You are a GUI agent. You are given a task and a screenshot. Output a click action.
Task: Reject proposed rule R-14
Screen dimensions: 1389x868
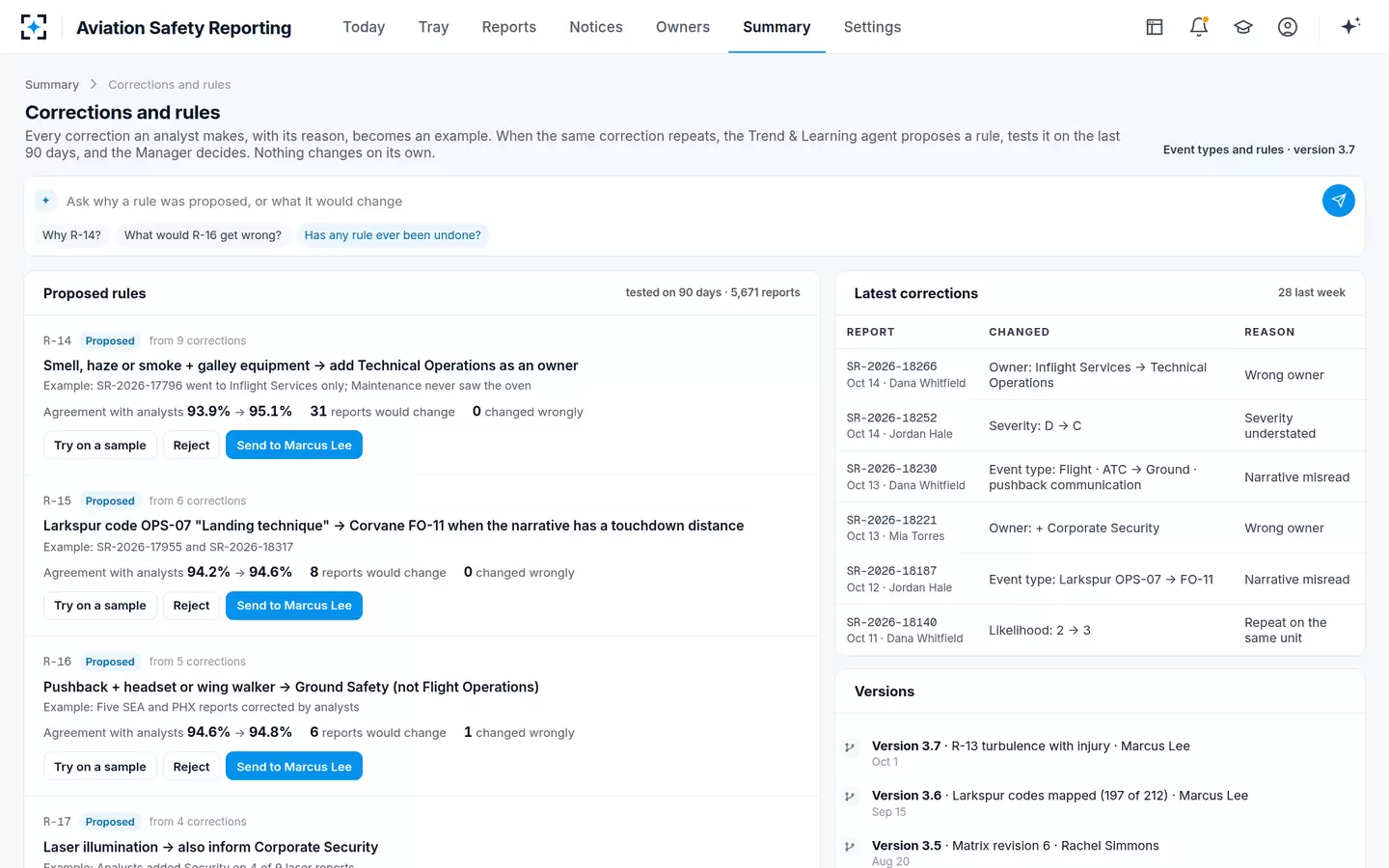[x=191, y=446]
